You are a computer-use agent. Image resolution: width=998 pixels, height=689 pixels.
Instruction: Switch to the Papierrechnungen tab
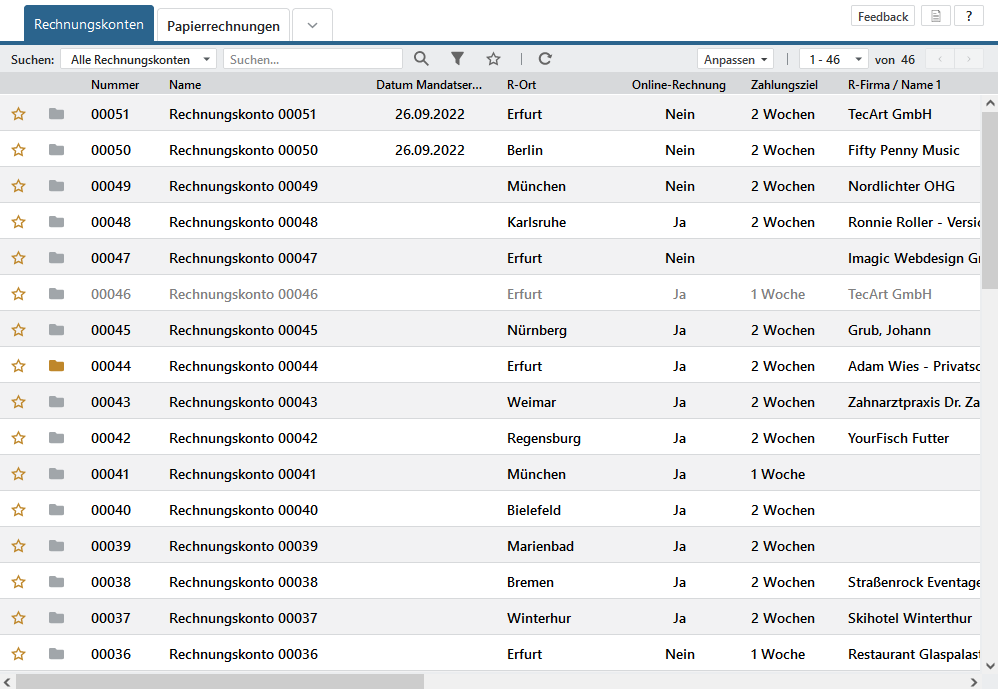(223, 26)
